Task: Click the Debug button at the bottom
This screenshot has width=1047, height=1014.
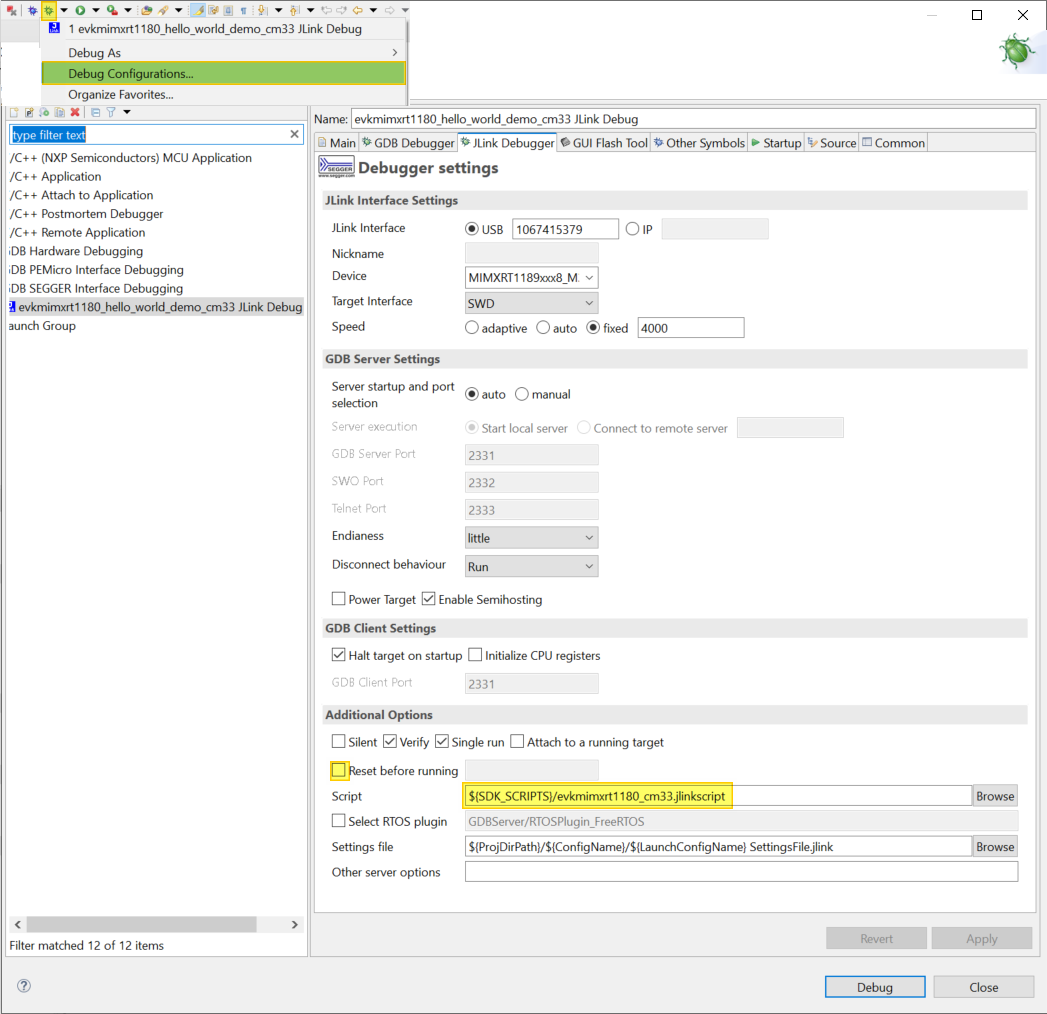Action: coord(874,987)
